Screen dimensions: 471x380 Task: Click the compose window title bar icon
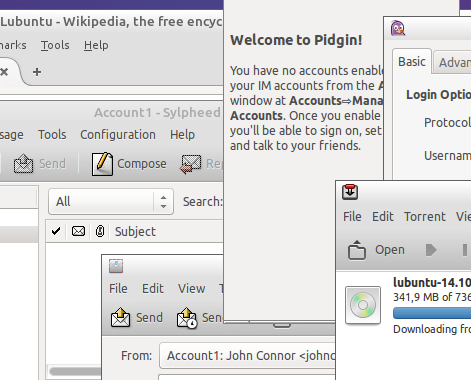[x=116, y=266]
